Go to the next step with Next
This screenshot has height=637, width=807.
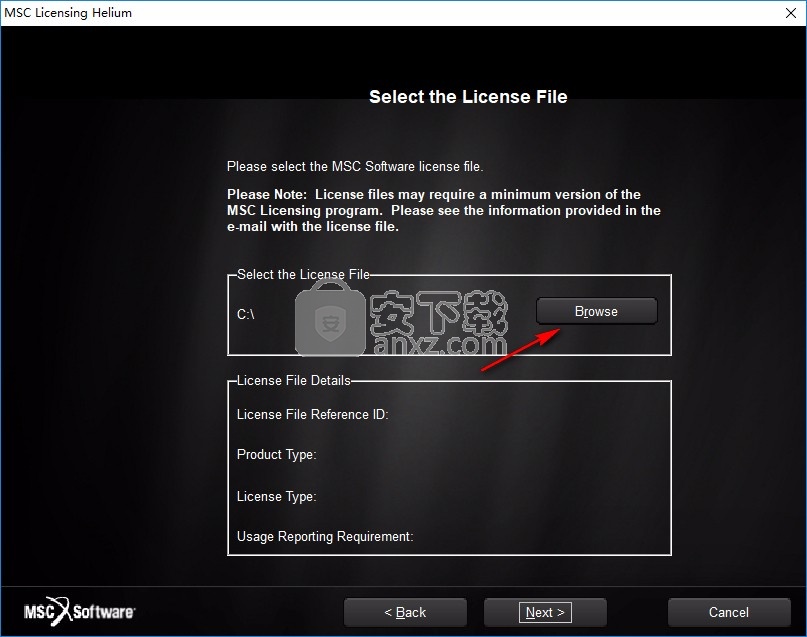(x=545, y=612)
